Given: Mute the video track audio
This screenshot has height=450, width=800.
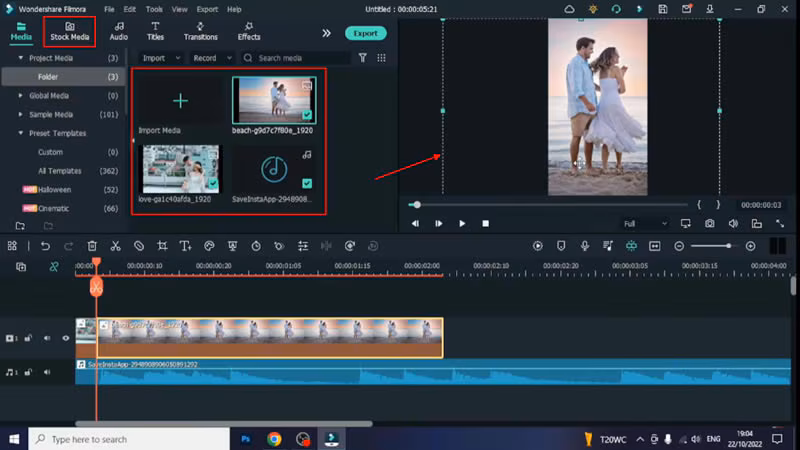Looking at the screenshot, I should 47,338.
